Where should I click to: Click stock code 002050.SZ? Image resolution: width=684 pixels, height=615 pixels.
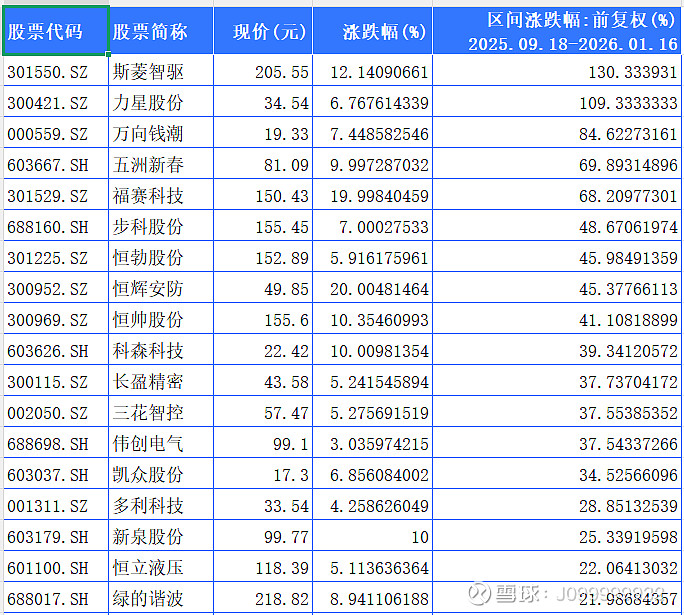pyautogui.click(x=48, y=413)
